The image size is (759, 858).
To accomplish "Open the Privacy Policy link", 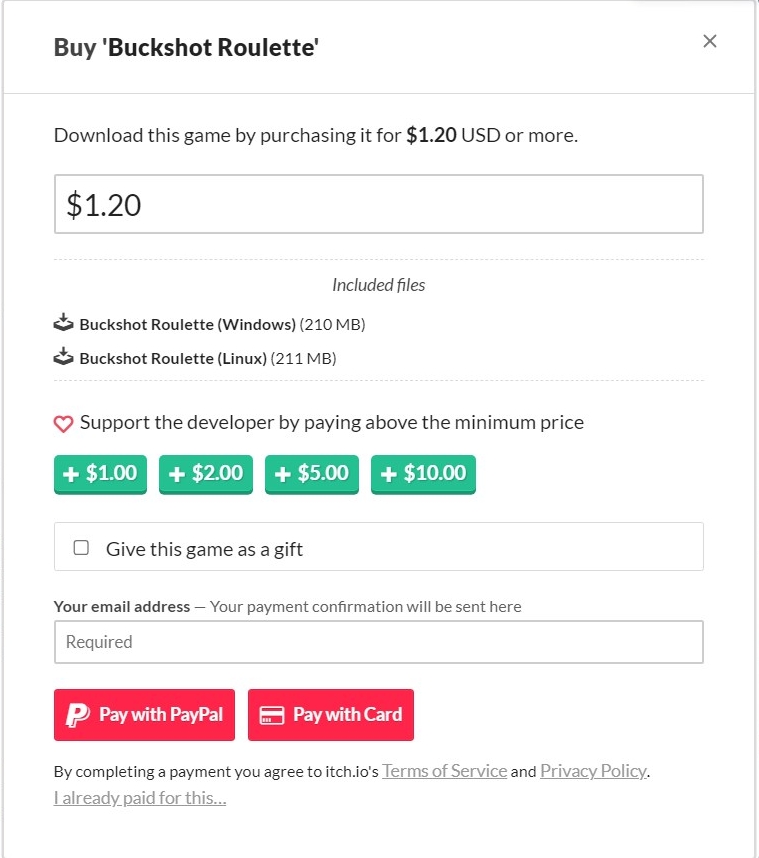I will 593,771.
